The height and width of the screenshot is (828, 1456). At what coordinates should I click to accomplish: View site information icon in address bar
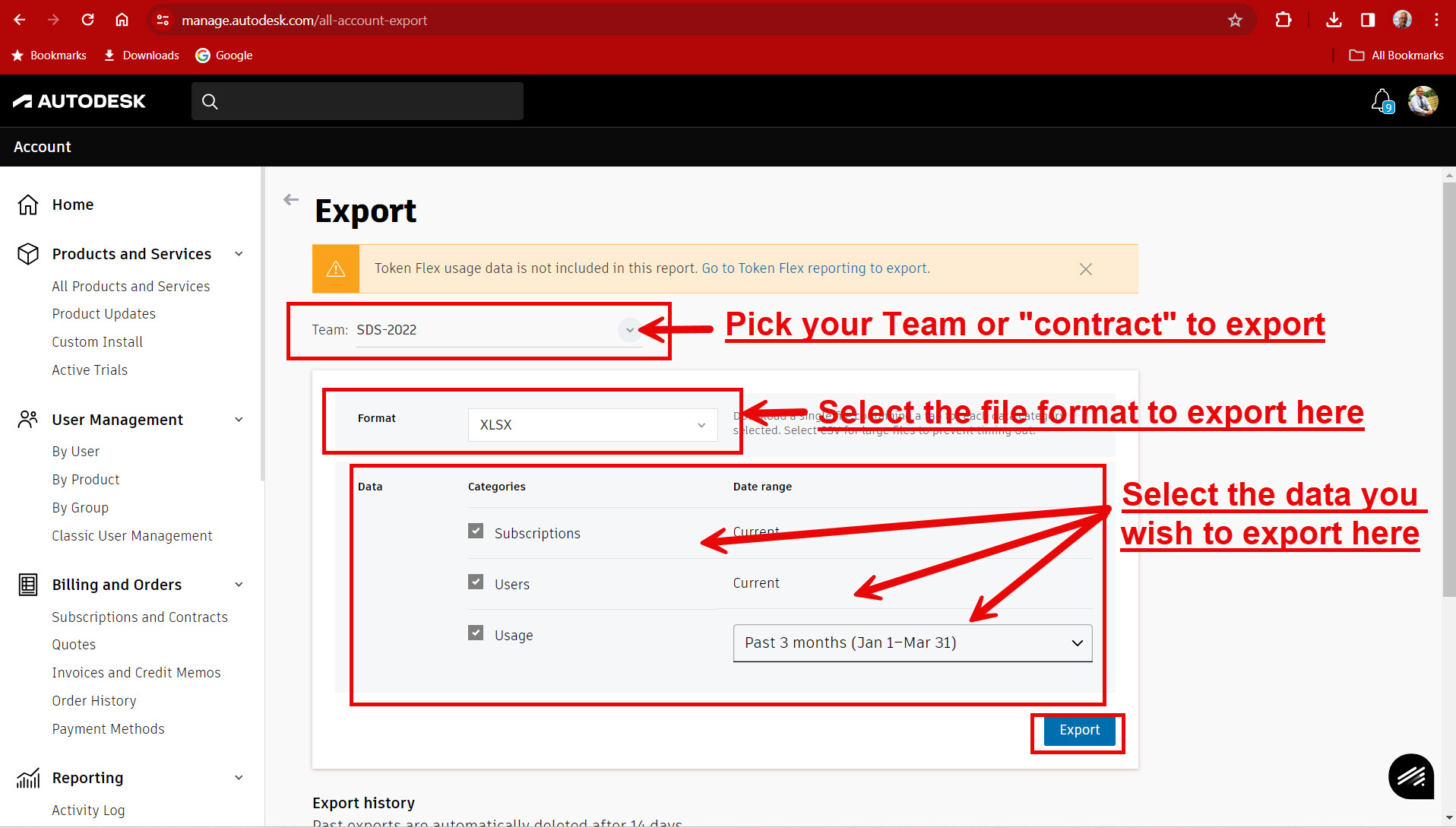[x=163, y=21]
